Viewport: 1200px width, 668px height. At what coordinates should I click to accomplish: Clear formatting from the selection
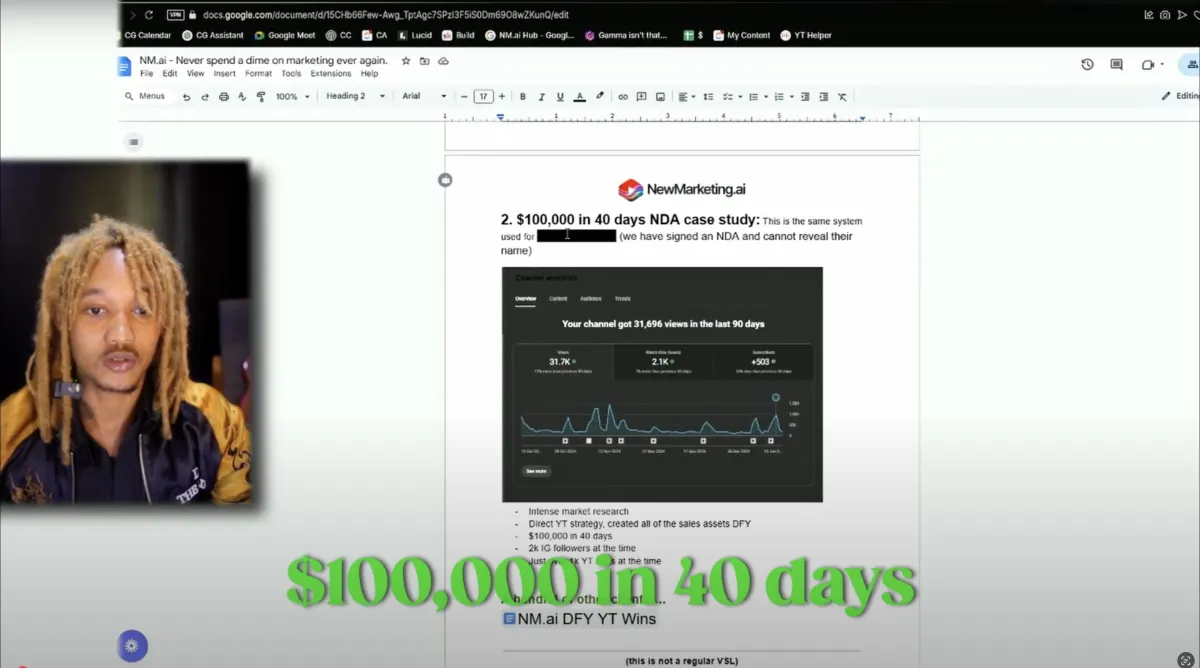point(842,97)
